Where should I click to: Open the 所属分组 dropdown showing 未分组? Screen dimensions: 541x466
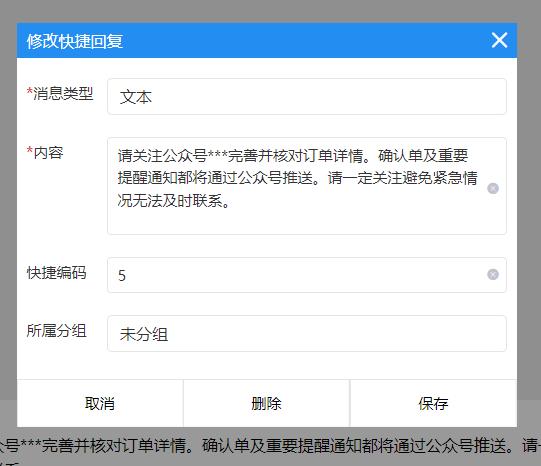point(307,334)
